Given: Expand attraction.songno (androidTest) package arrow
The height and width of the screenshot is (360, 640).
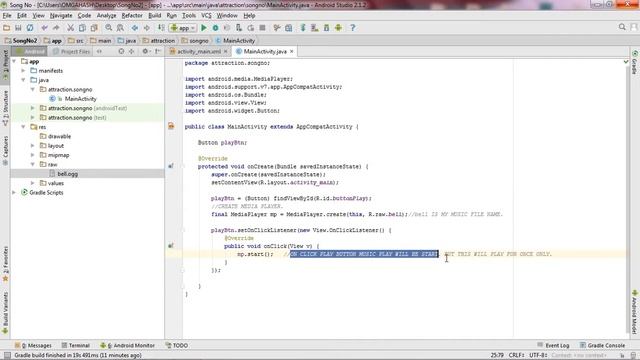Looking at the screenshot, I should (x=33, y=108).
